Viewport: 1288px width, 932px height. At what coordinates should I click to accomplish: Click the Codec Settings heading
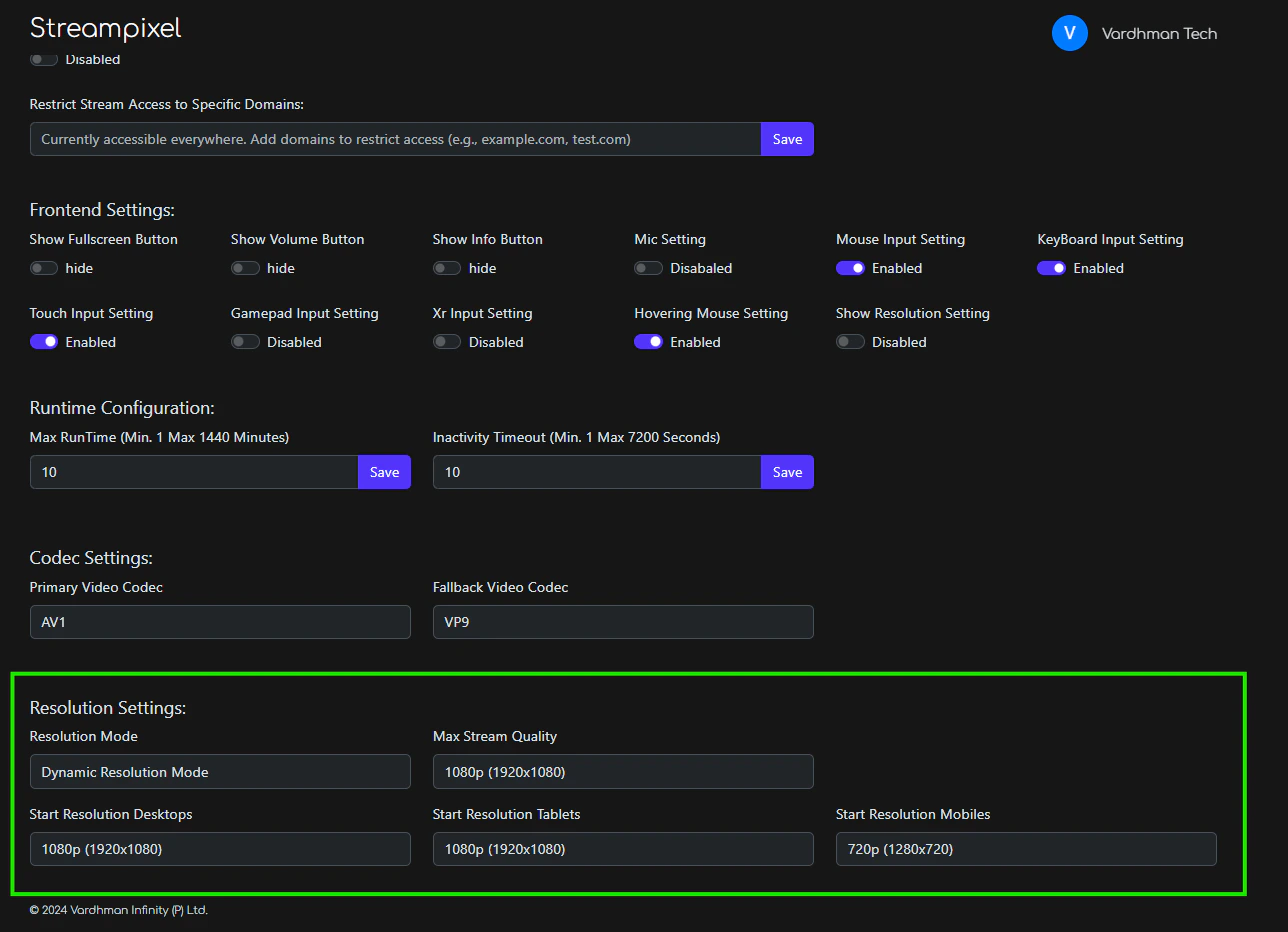(91, 558)
